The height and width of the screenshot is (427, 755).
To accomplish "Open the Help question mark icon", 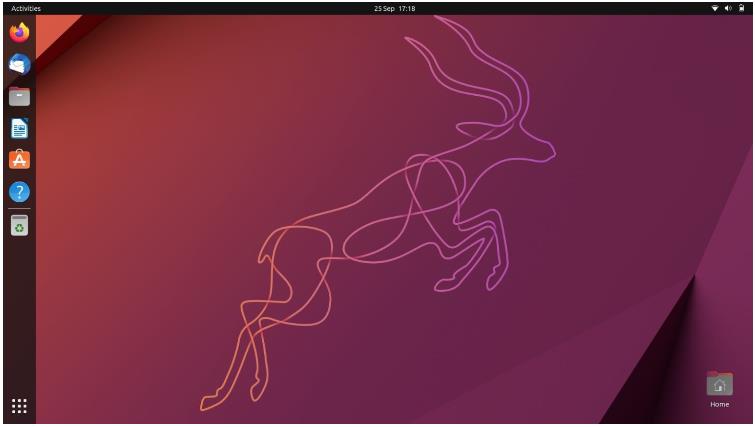I will point(19,192).
